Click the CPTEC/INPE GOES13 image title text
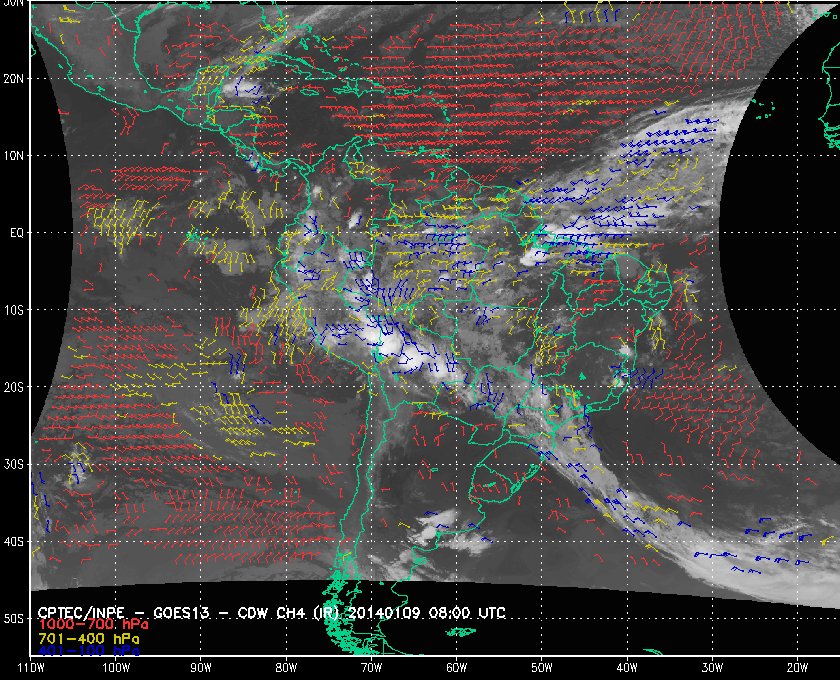The image size is (840, 680). click(x=272, y=613)
